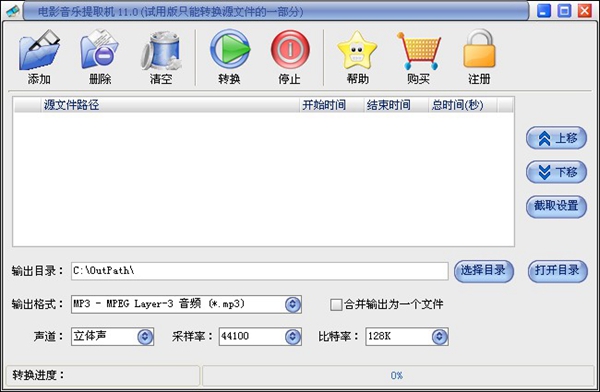The image size is (600, 392).
Task: Click the 结束时间 column header
Action: point(396,105)
